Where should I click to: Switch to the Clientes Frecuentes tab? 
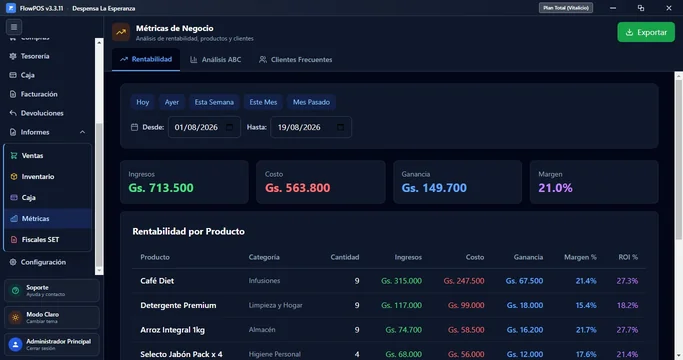(296, 59)
